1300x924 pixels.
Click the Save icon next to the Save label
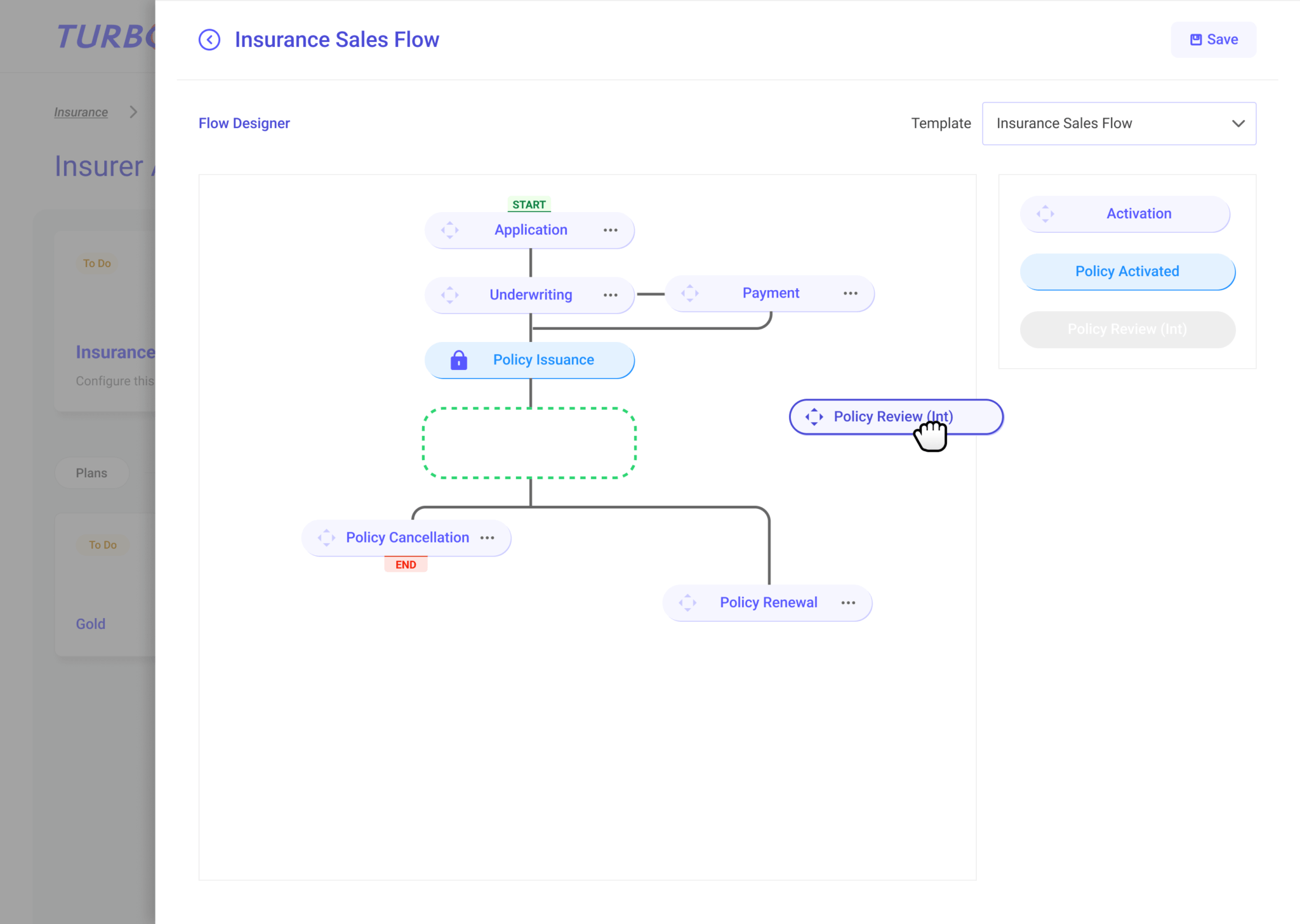pos(1196,39)
